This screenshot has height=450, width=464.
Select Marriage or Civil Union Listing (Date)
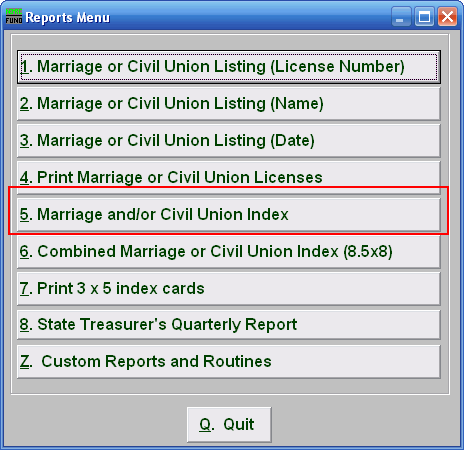click(x=229, y=141)
